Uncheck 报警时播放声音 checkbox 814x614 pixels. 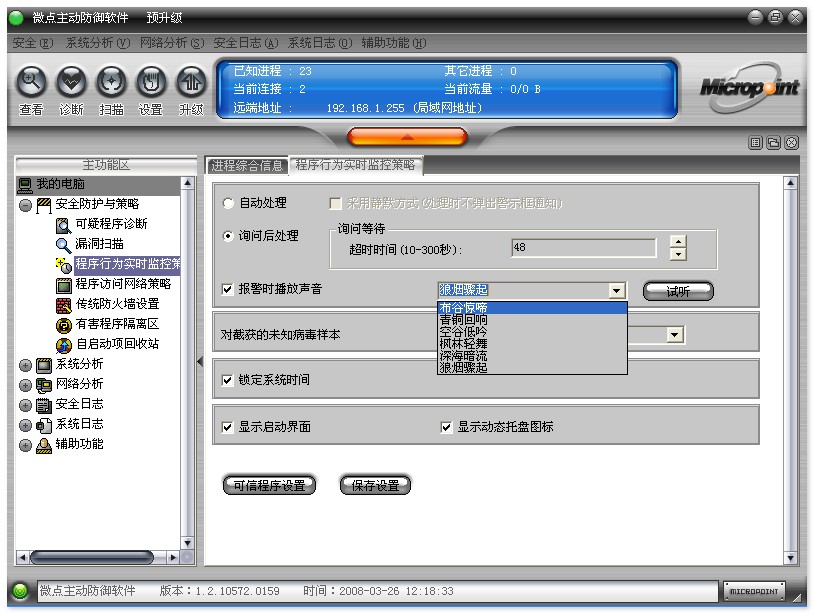[227, 289]
